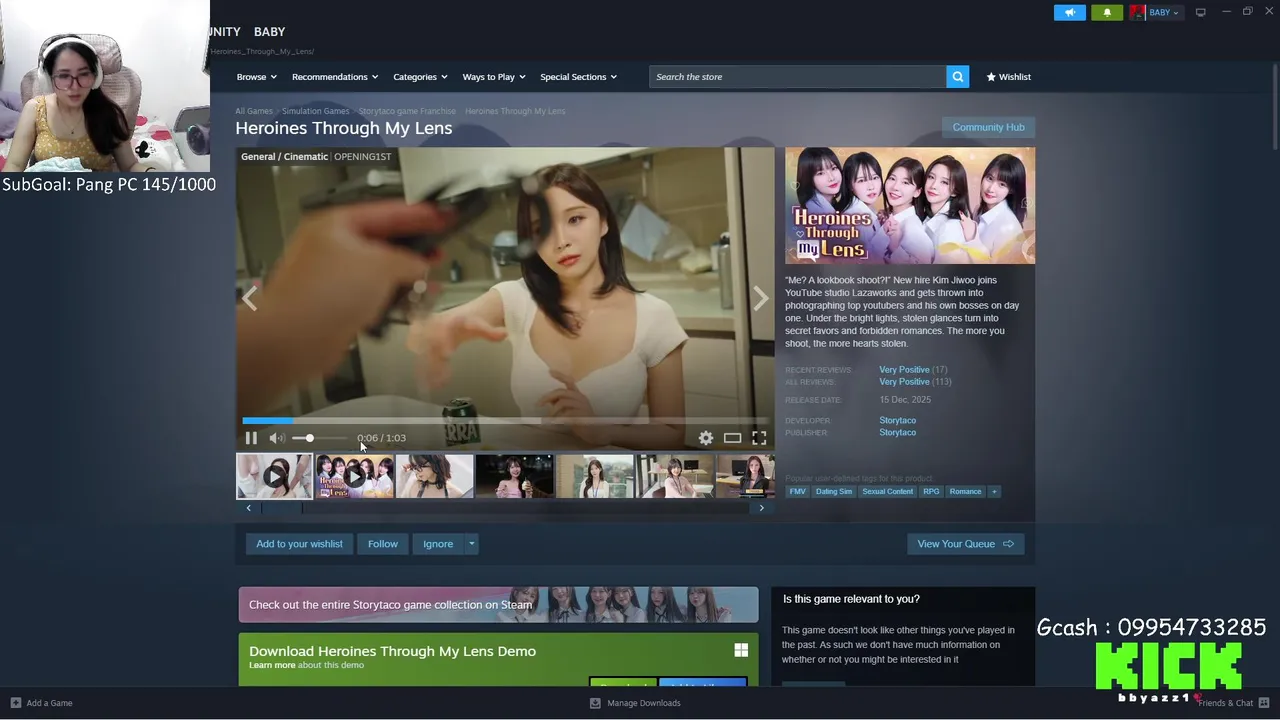Toggle theater mode rectangle icon

[x=732, y=438]
